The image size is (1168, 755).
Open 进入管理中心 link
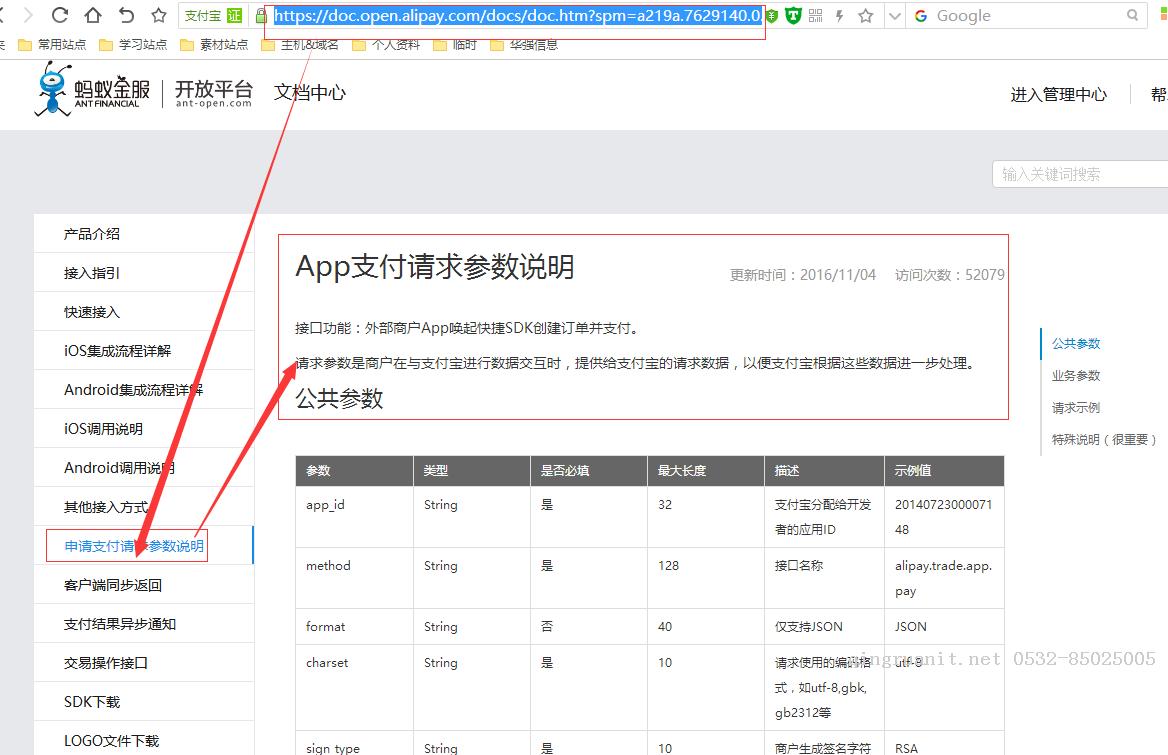coord(1058,95)
